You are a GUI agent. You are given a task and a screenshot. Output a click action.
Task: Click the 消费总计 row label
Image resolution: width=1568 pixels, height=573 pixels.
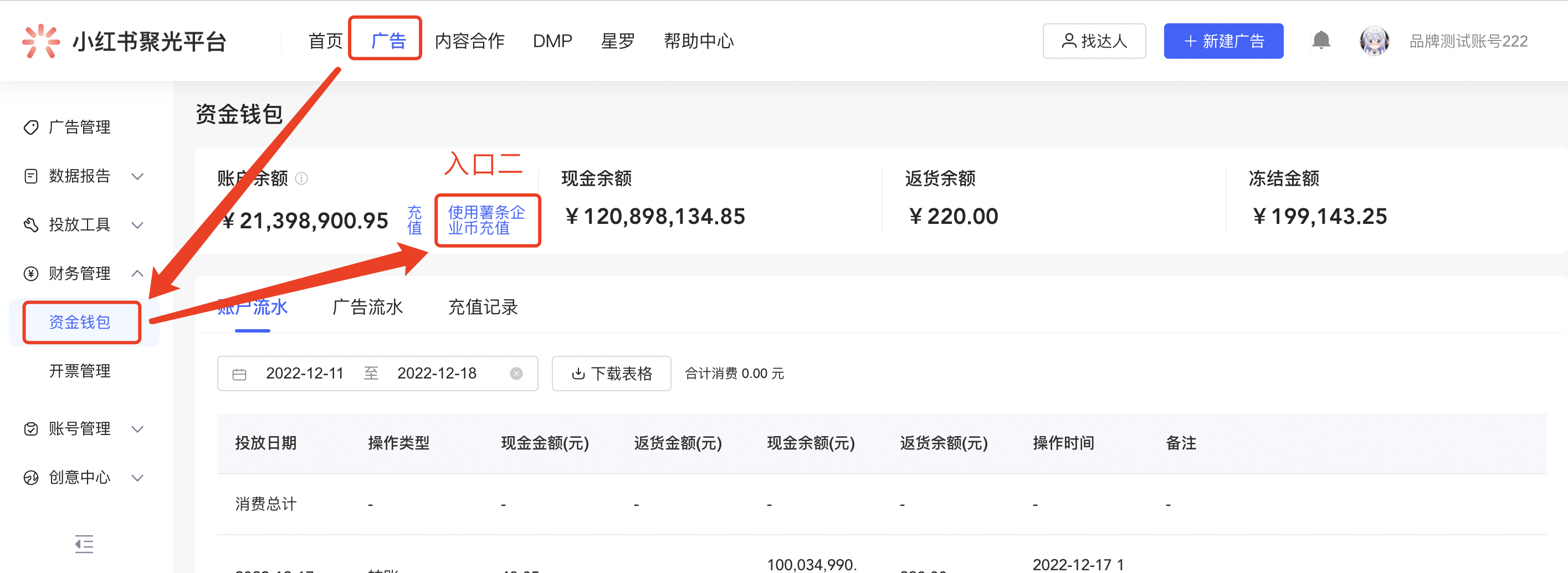[265, 504]
